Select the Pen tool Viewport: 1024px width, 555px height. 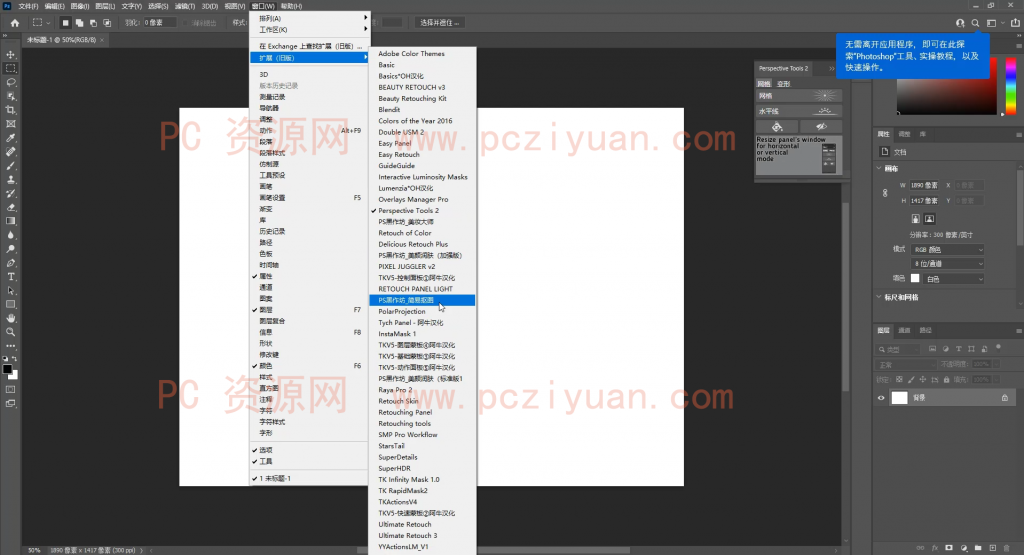11,263
